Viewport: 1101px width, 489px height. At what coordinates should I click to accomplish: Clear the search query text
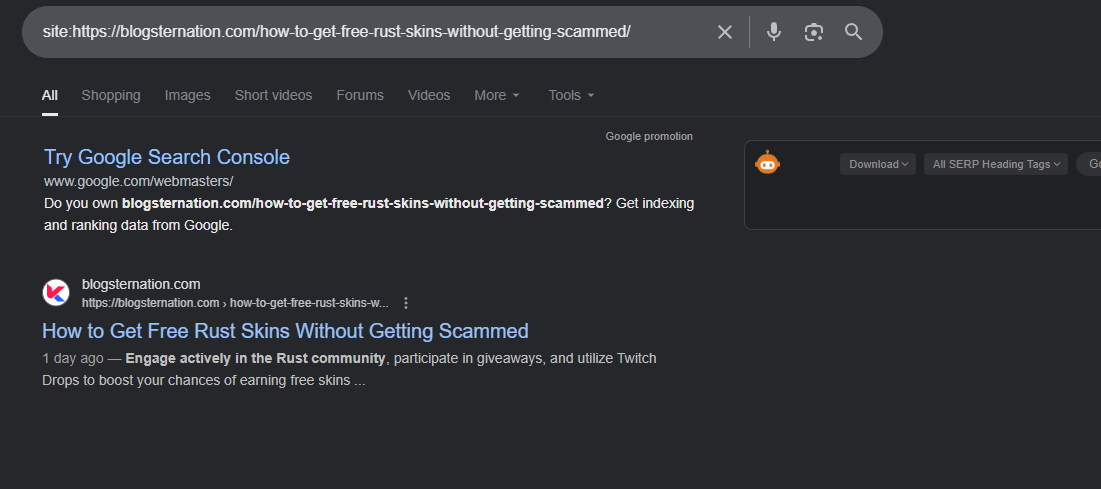725,32
